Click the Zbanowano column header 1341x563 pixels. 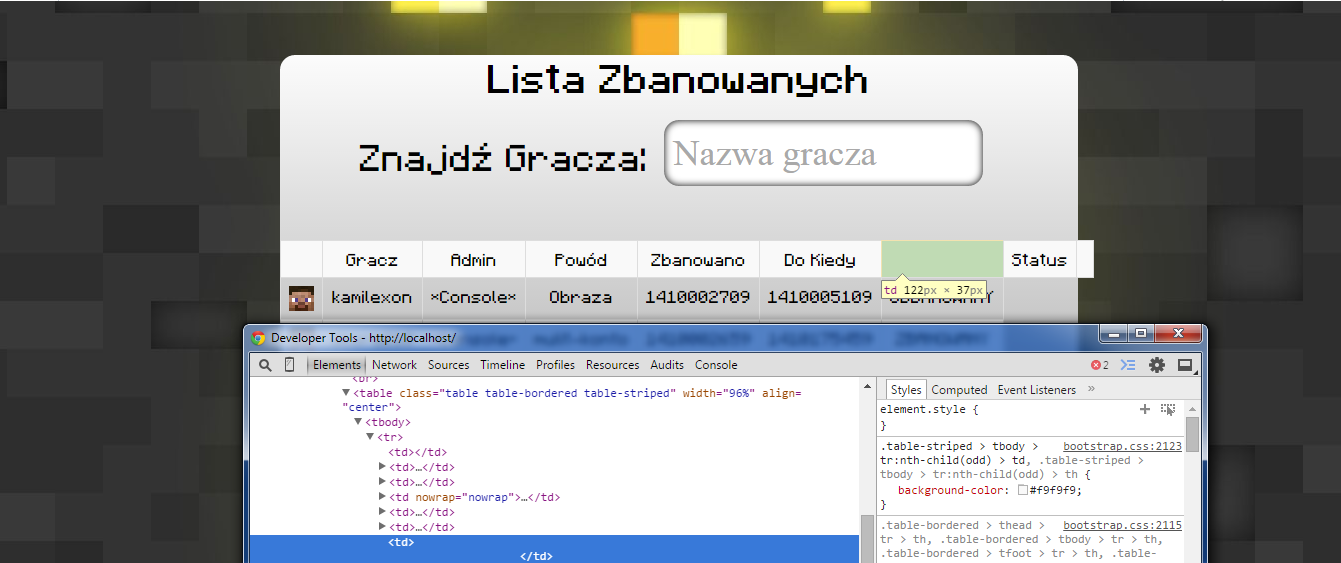click(698, 260)
